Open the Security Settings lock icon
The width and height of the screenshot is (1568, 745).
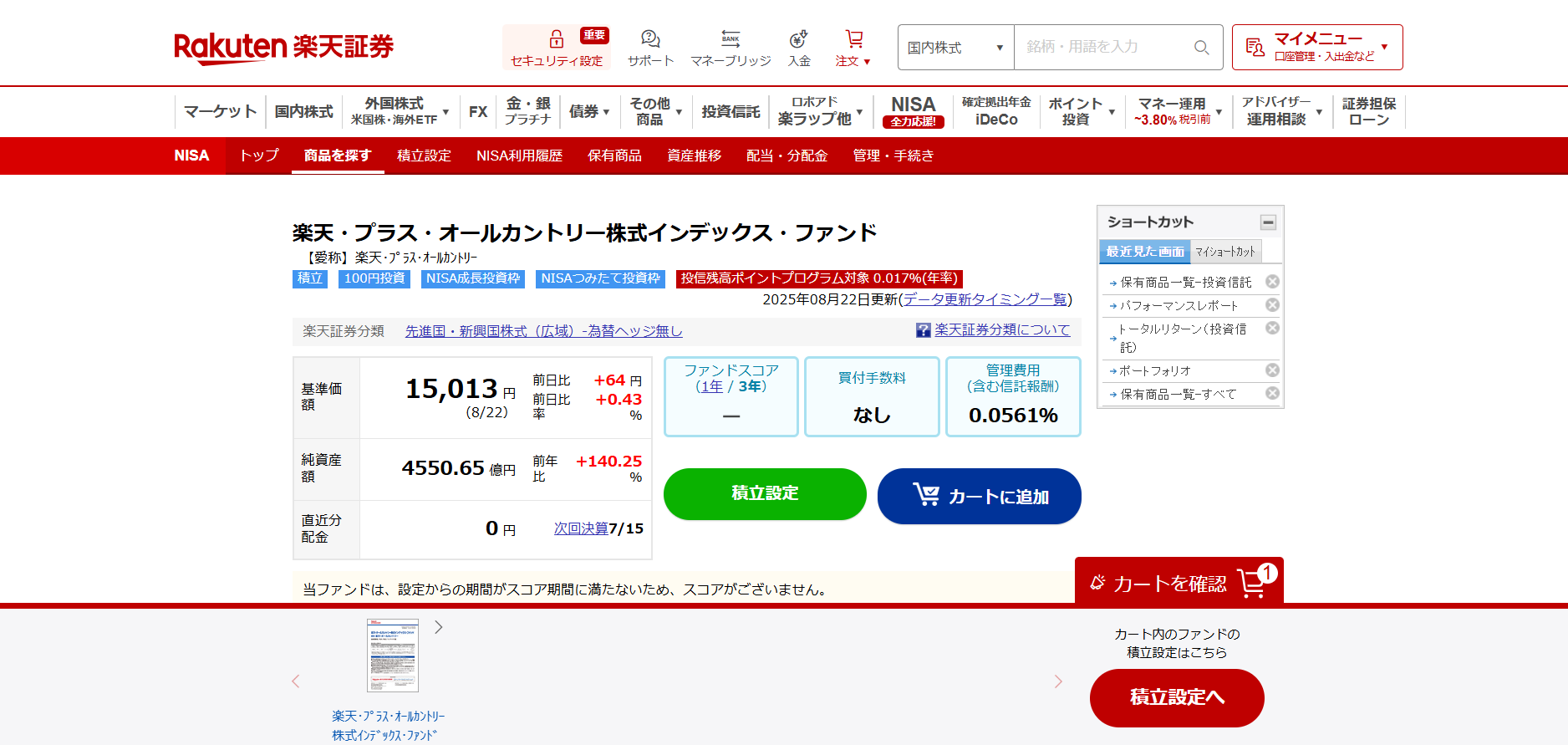point(556,39)
